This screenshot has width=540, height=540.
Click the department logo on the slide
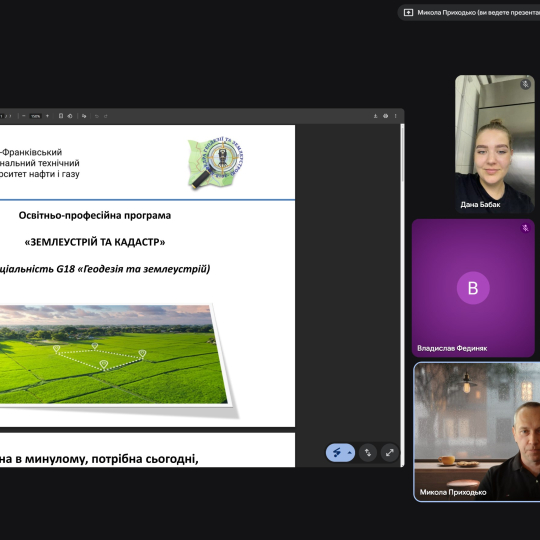pyautogui.click(x=215, y=162)
